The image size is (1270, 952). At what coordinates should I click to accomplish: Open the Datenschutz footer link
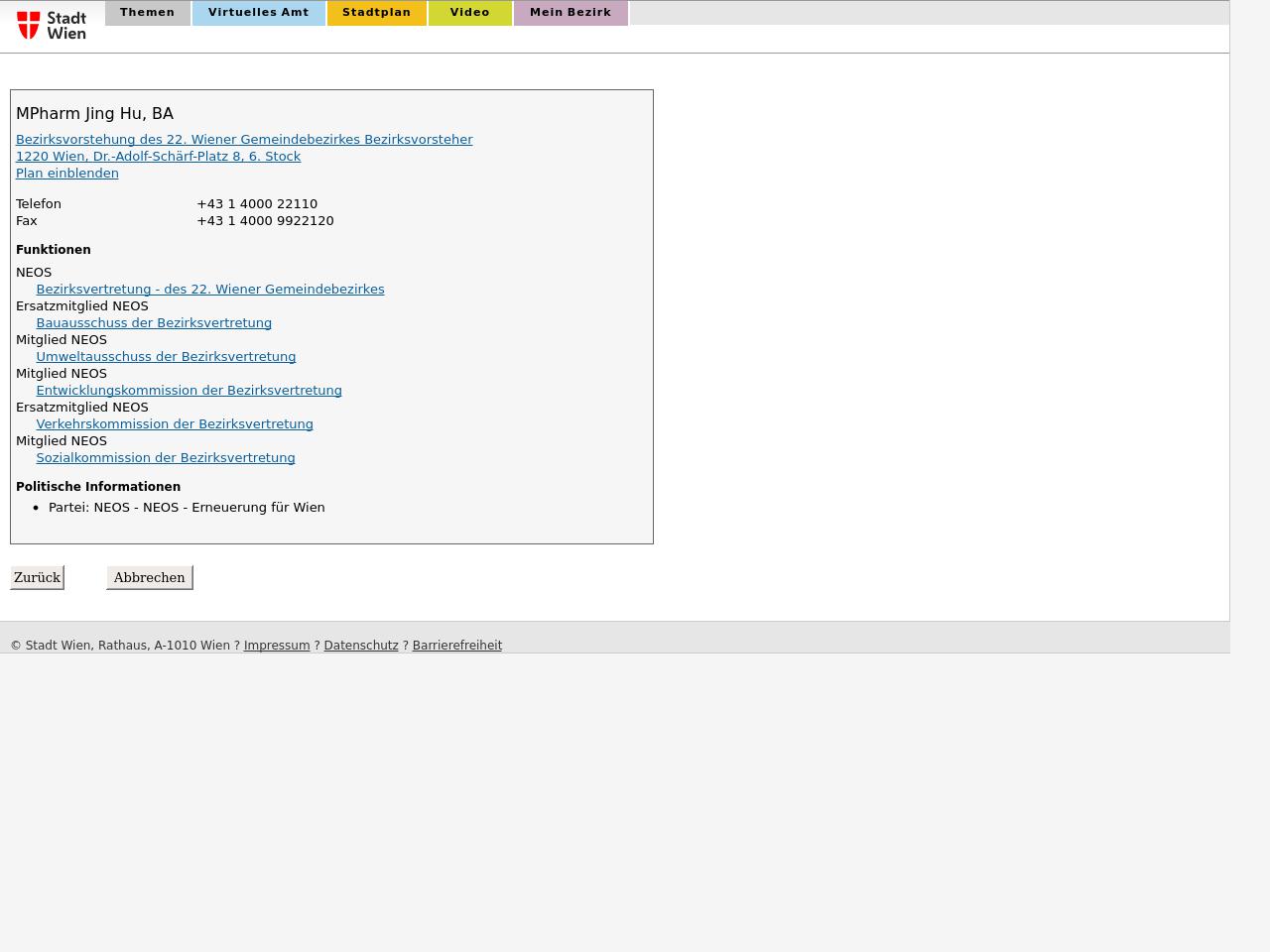click(361, 646)
